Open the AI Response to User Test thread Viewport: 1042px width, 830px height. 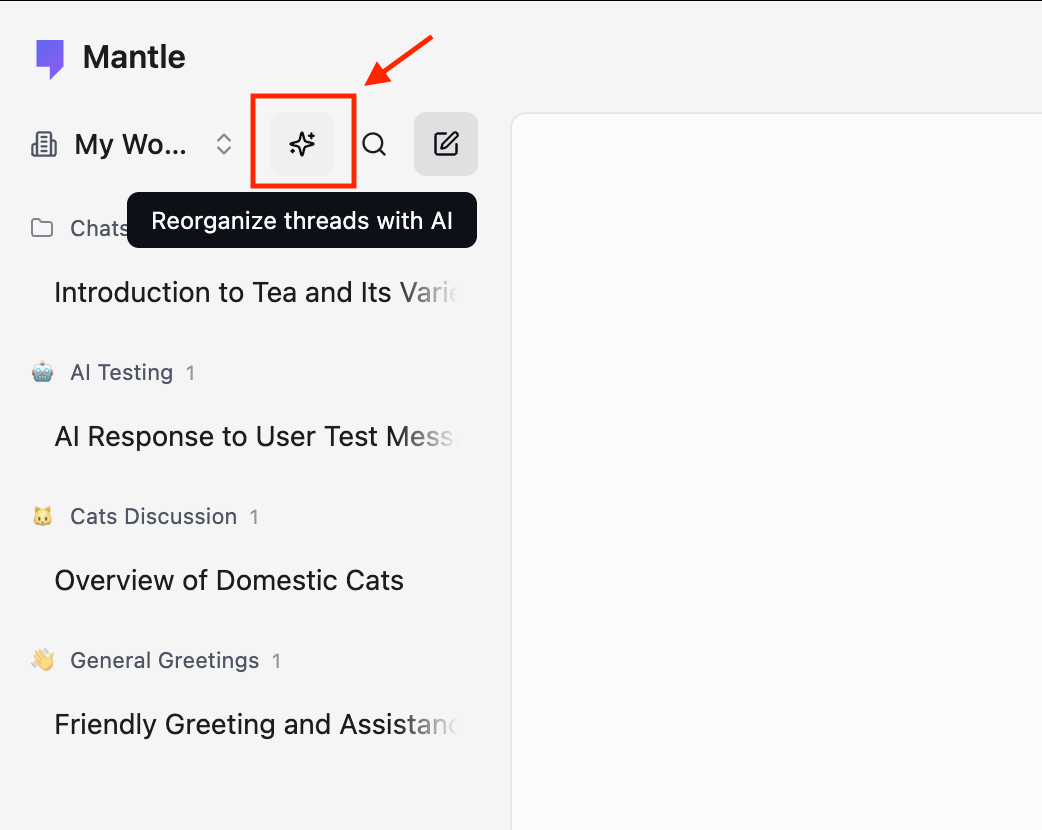pyautogui.click(x=256, y=437)
